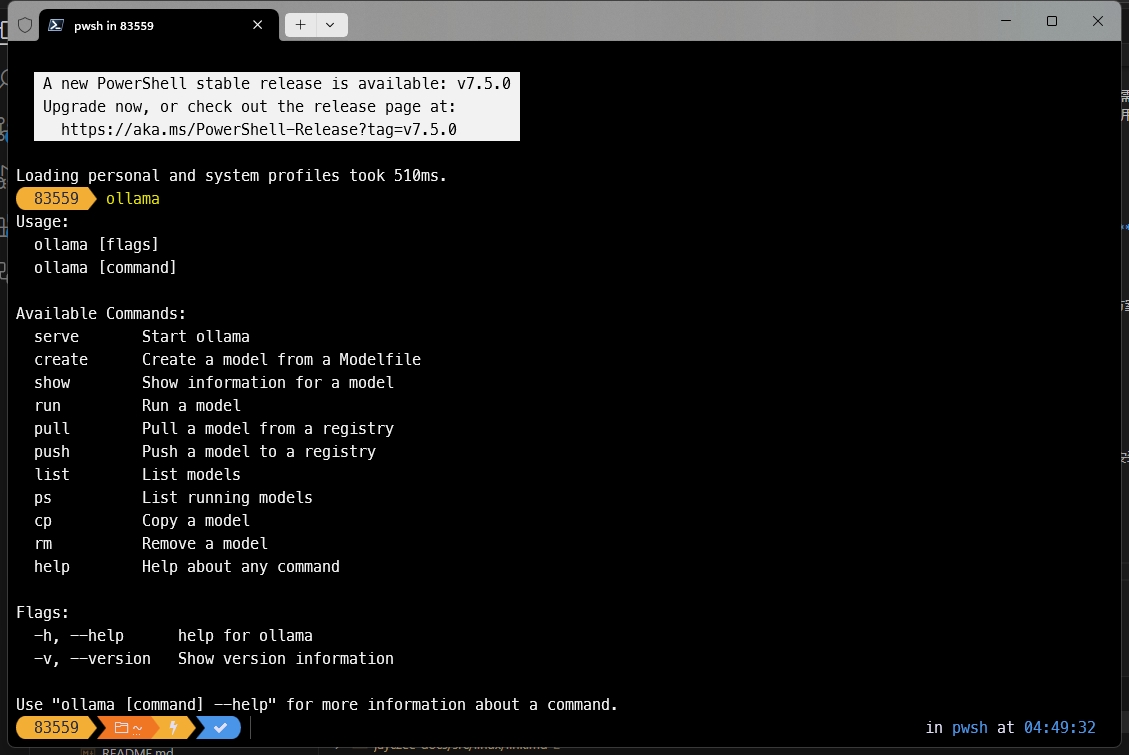Open the aka.ms PowerShell-Release URL
Viewport: 1129px width, 755px height.
click(258, 130)
